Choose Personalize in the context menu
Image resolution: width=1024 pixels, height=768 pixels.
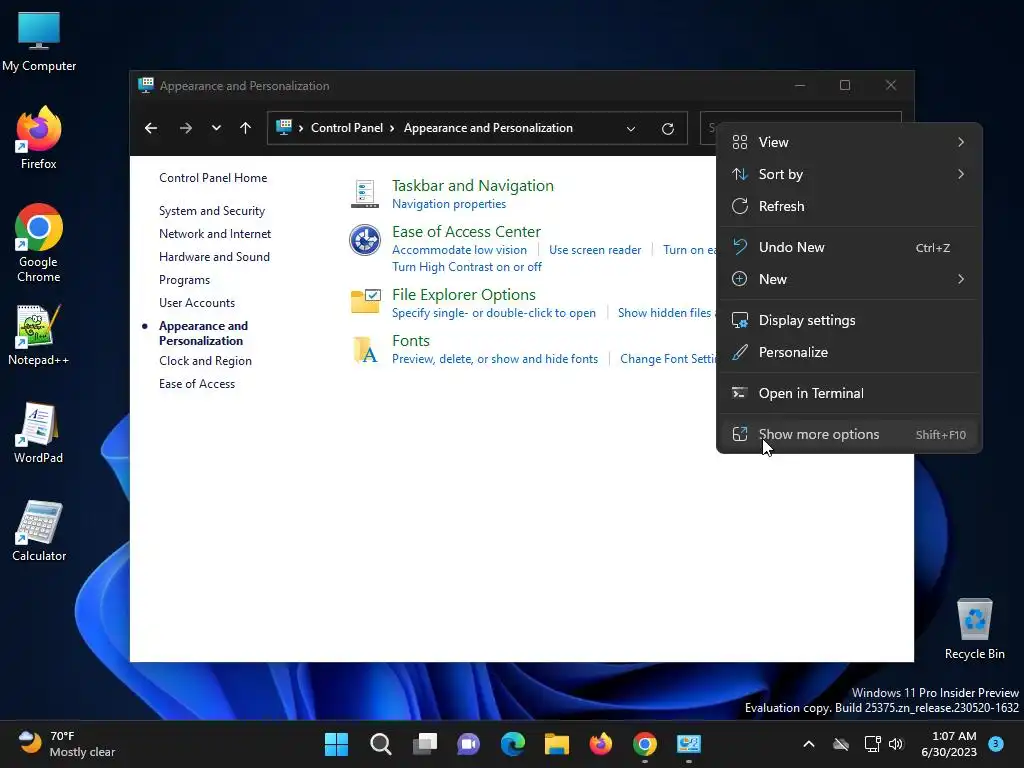(x=849, y=353)
